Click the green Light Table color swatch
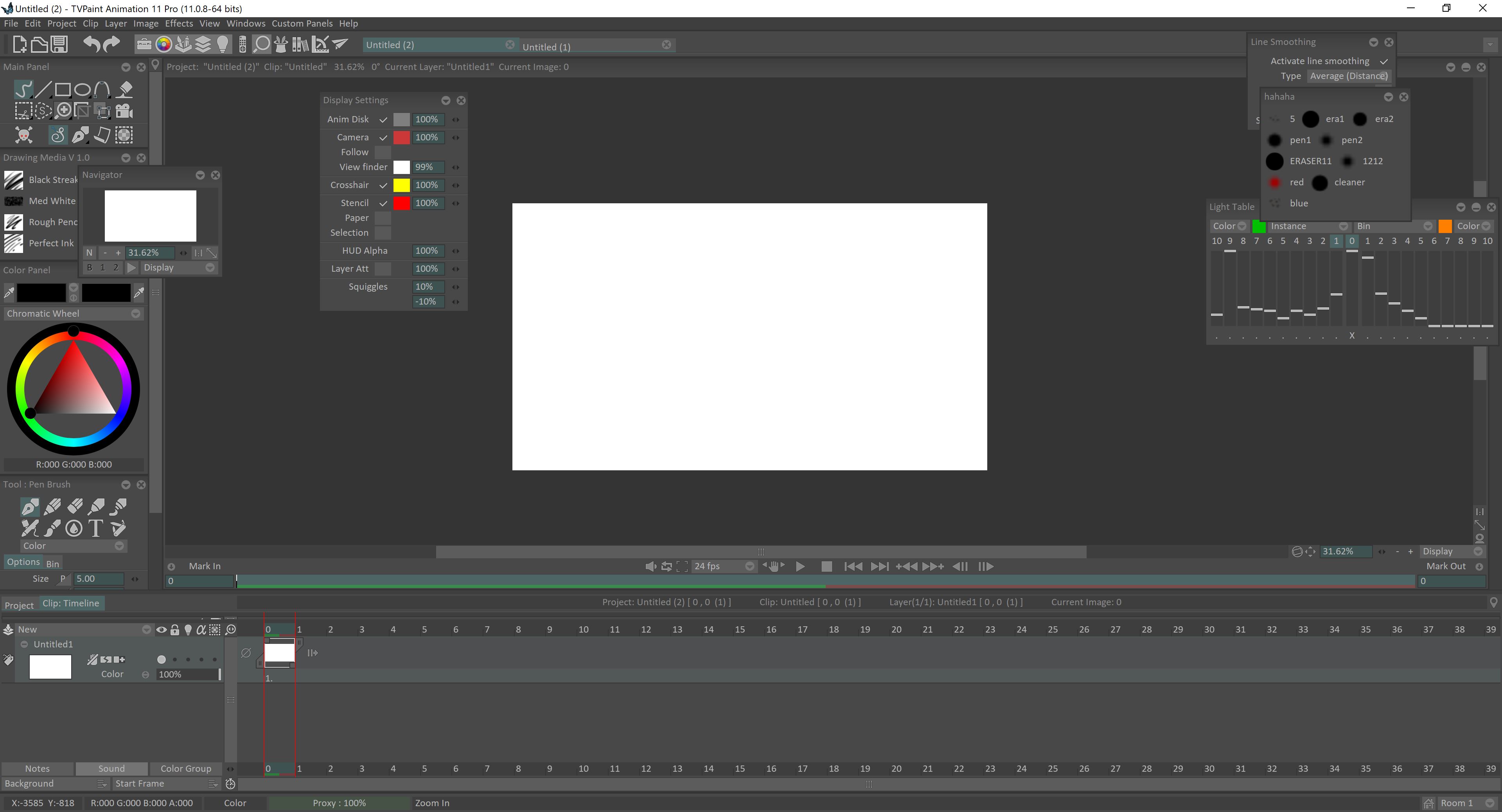Viewport: 1502px width, 812px height. point(1259,226)
